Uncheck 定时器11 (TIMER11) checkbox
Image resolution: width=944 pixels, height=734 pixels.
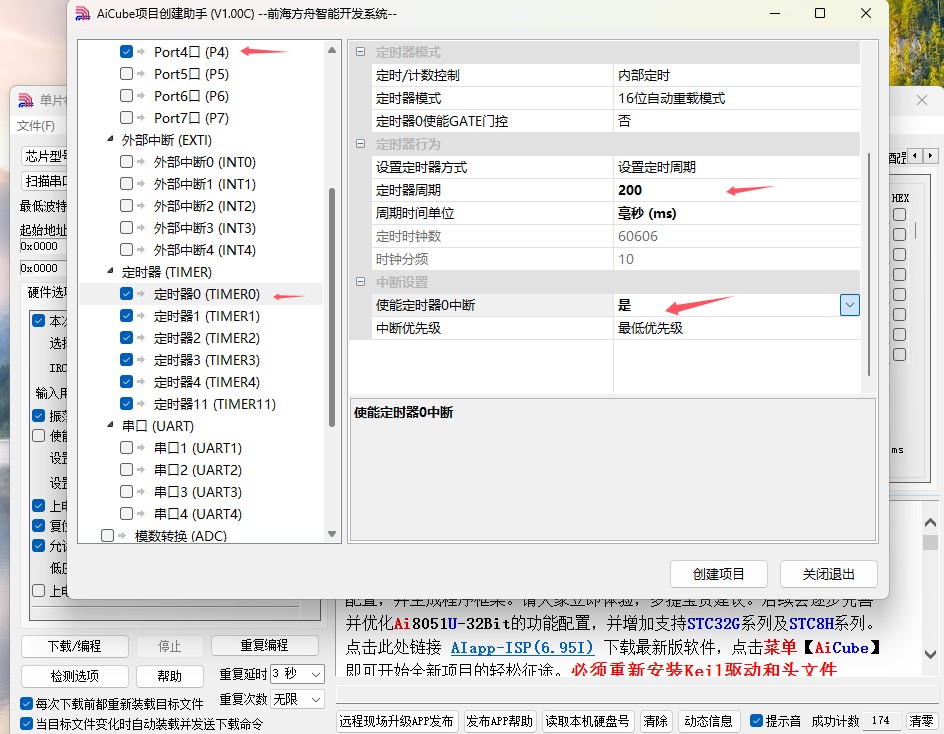click(x=126, y=403)
